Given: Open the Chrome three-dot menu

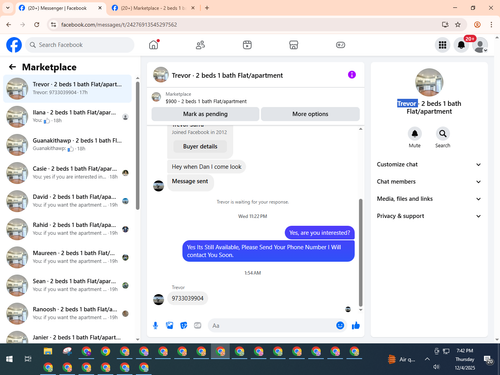Looking at the screenshot, I should 491,24.
